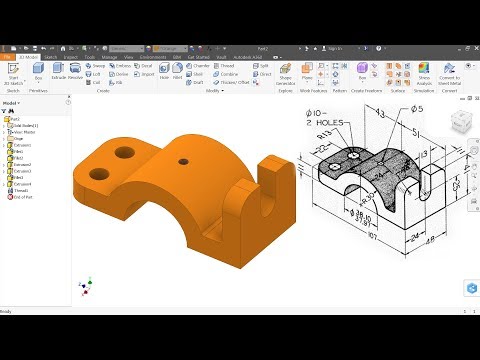Start Stress Analysis simulation
This screenshot has width=480, height=360.
coord(424,73)
